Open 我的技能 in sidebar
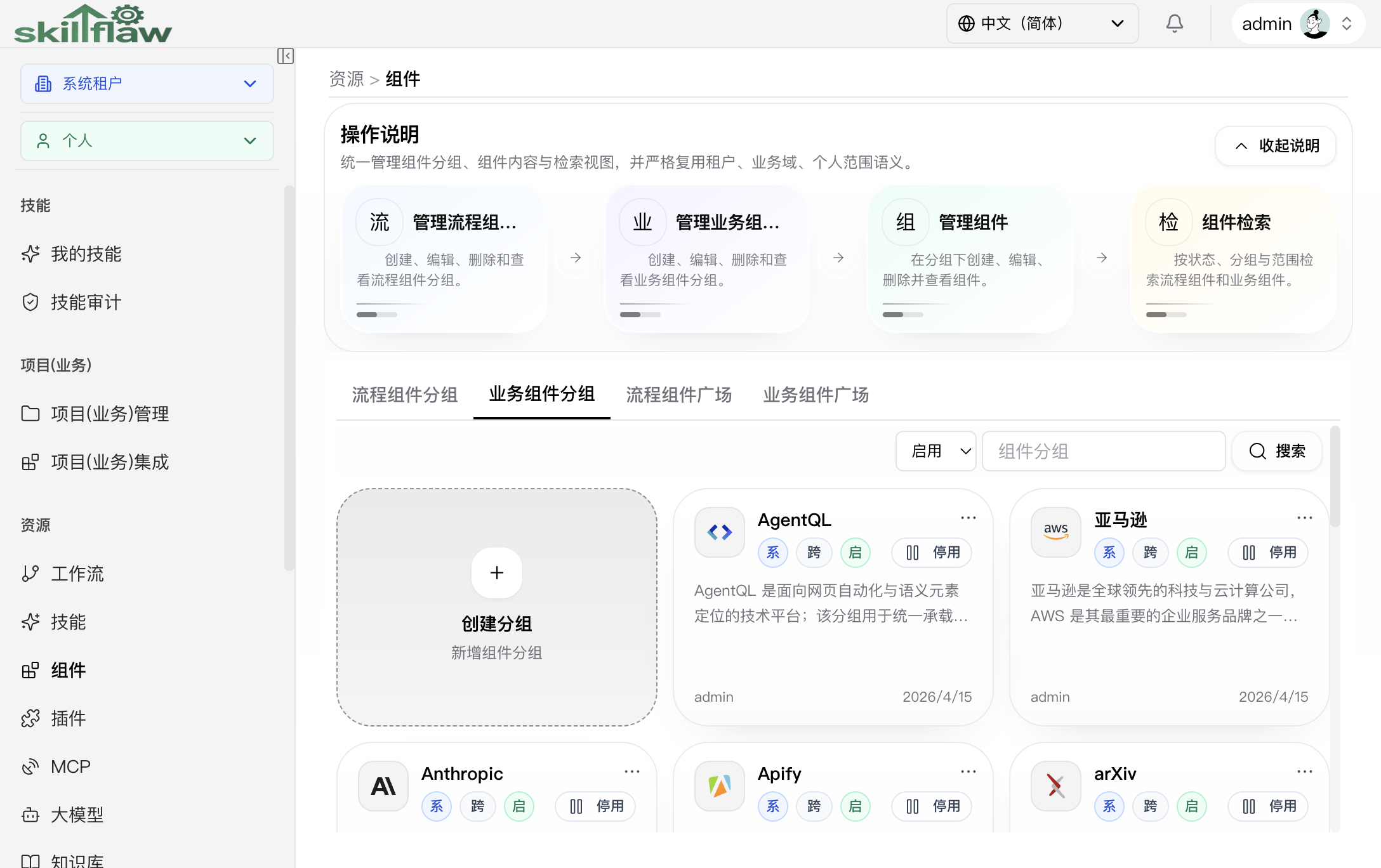The image size is (1381, 868). coord(71,254)
